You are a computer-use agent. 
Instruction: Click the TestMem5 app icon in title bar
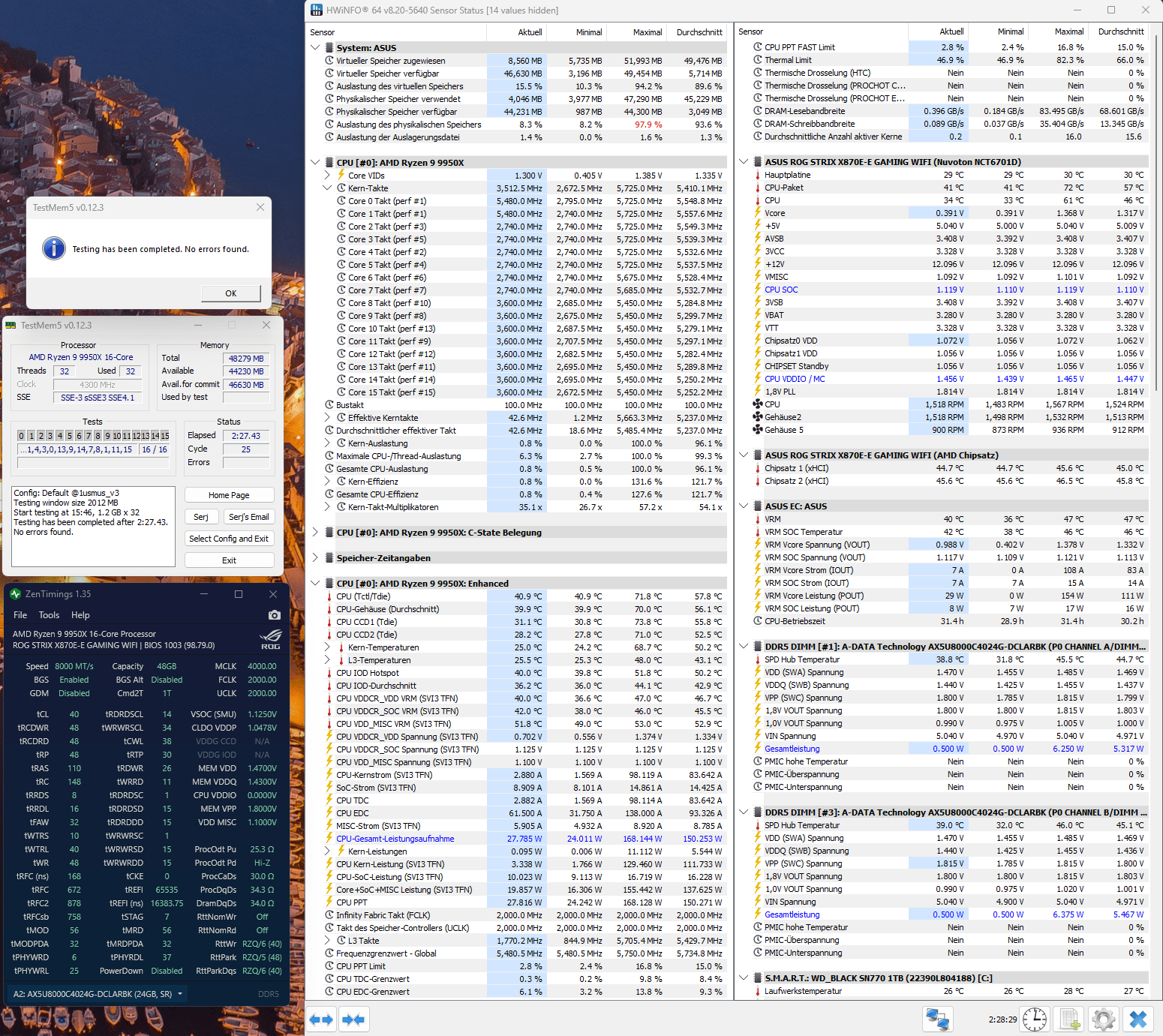[x=11, y=326]
